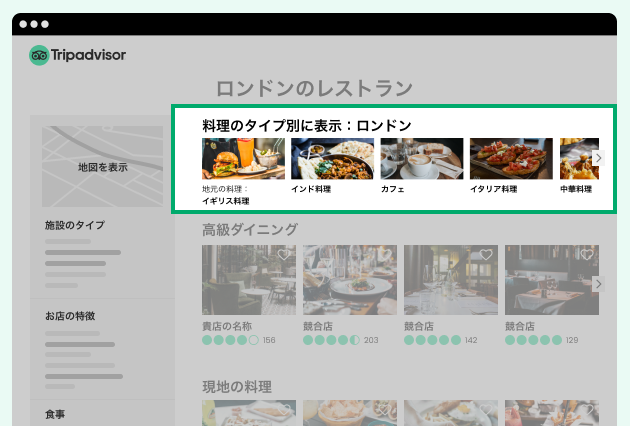Screen dimensions: 630x426
Task: Open the restaurant photo with 129 reviews
Action: coord(552,280)
